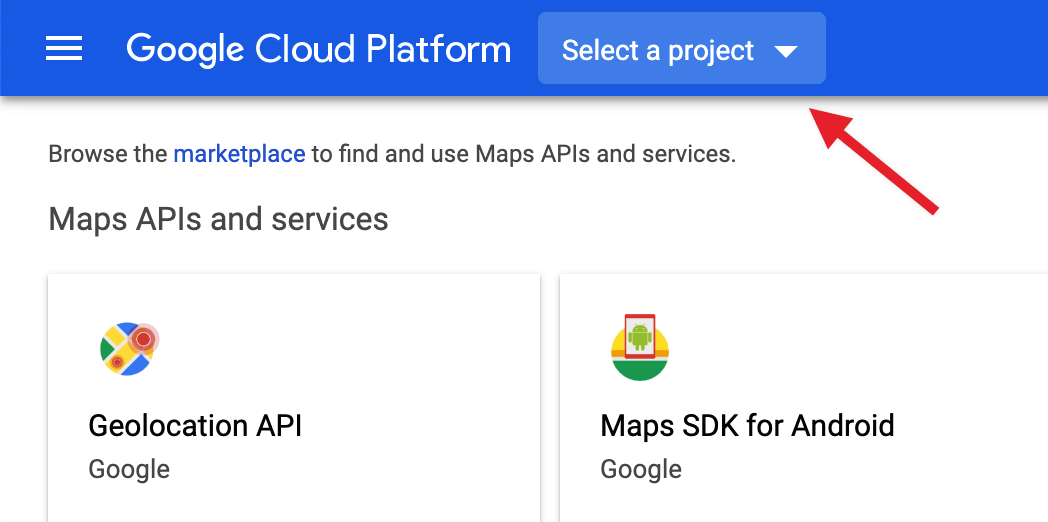This screenshot has height=522, width=1048.
Task: Click the Google vendor label under Geolocation API
Action: 129,469
